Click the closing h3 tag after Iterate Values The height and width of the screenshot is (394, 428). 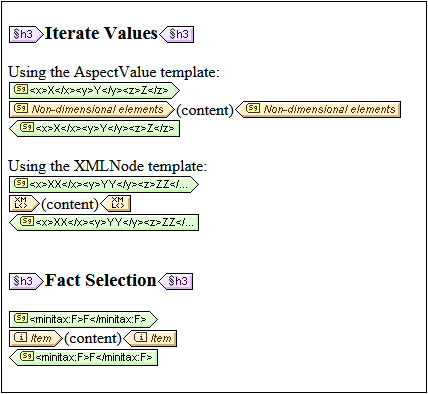tap(177, 34)
